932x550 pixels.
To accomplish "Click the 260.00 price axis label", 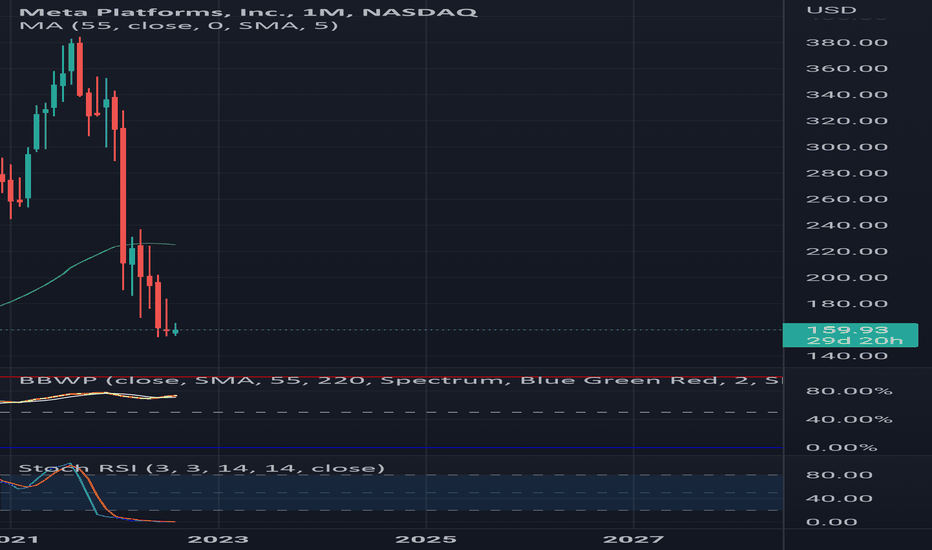I will [846, 199].
